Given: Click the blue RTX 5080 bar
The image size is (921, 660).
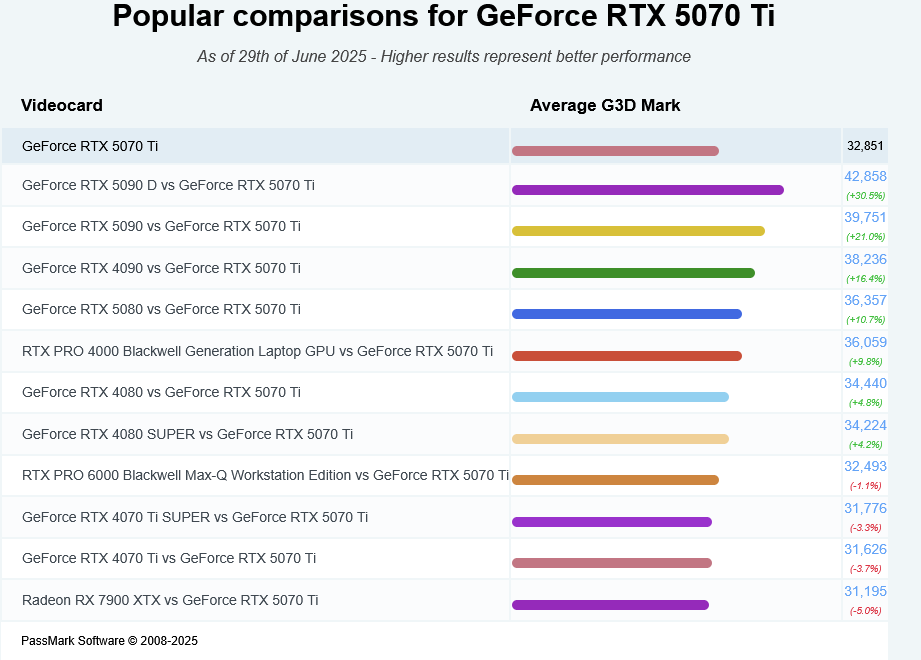Looking at the screenshot, I should [627, 314].
